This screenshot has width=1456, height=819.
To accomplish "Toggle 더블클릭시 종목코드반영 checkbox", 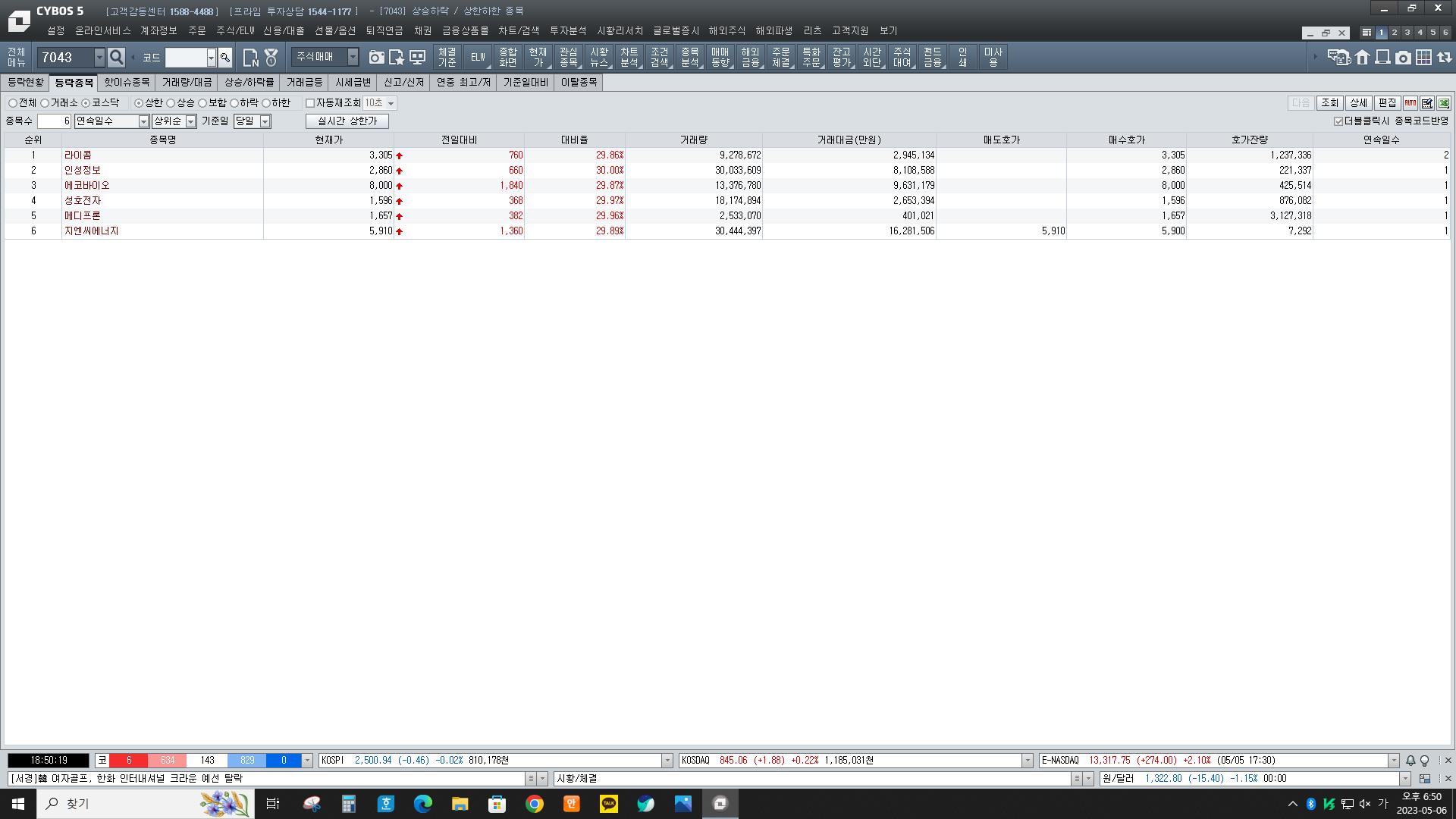I will point(1338,121).
